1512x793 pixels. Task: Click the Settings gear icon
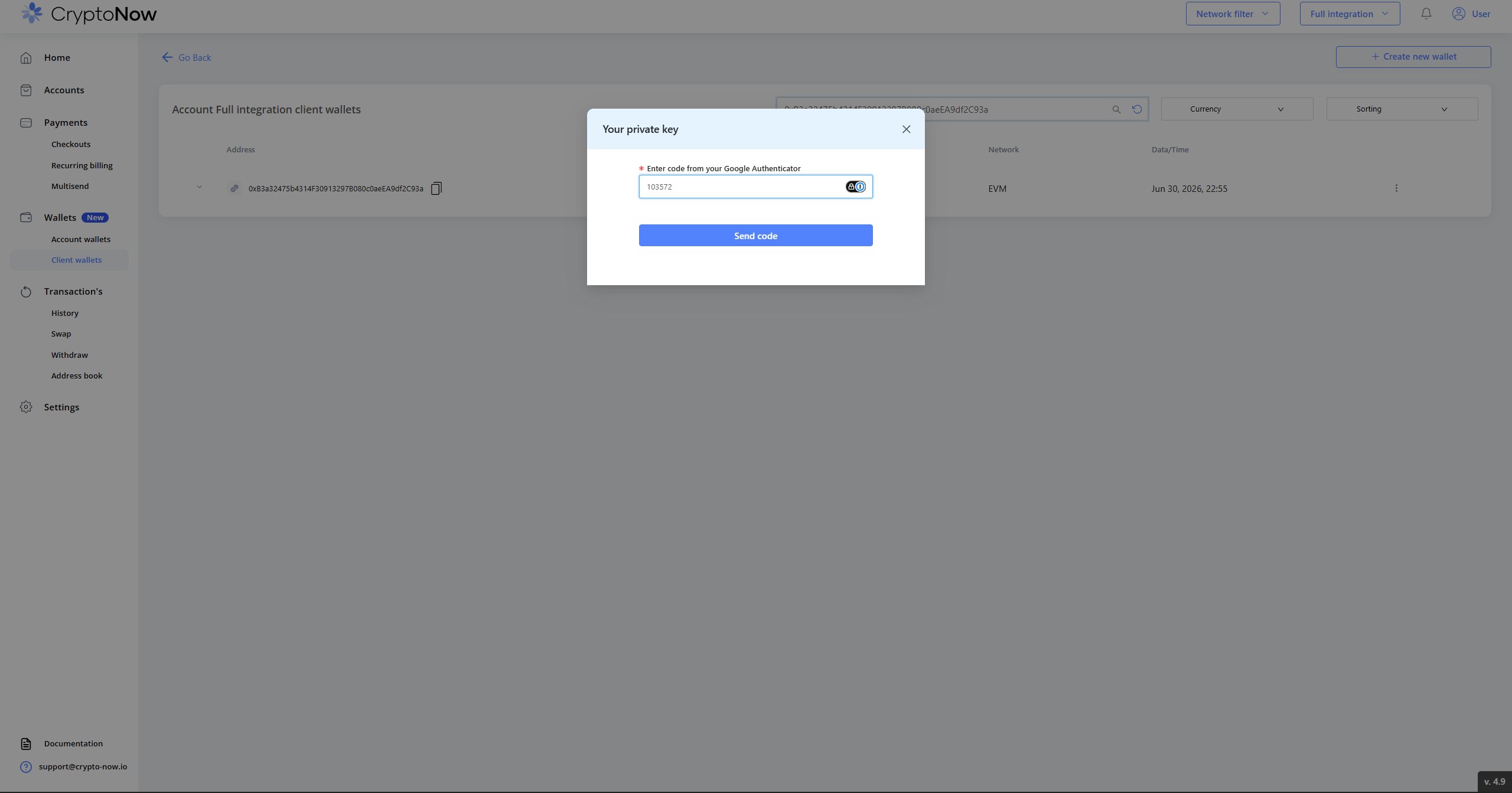(26, 407)
